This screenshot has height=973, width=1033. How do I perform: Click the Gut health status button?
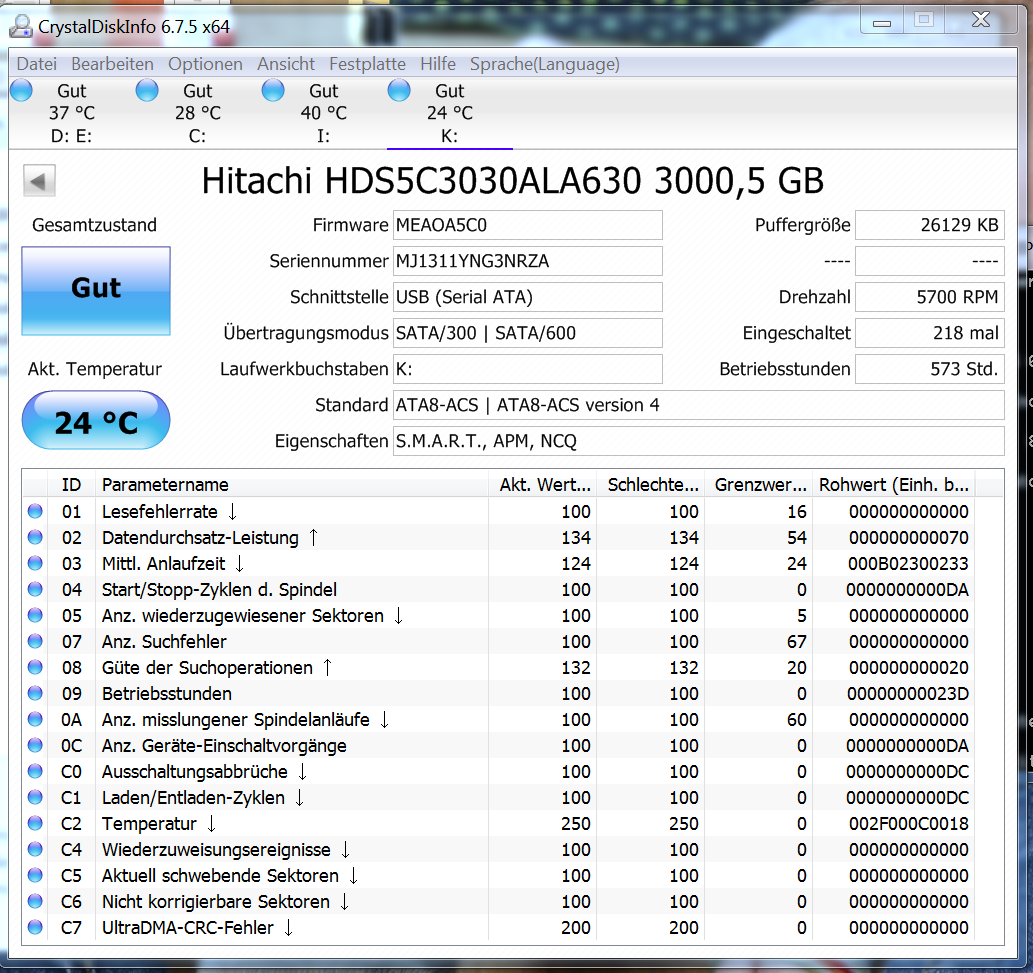(x=96, y=291)
